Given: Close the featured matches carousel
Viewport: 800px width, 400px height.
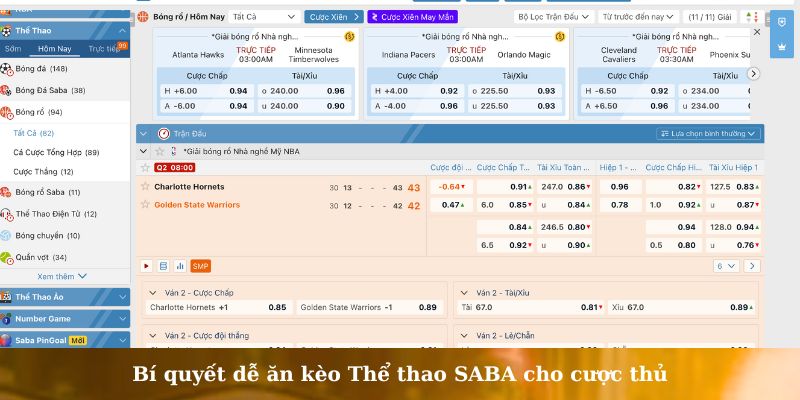Looking at the screenshot, I should click(x=757, y=32).
